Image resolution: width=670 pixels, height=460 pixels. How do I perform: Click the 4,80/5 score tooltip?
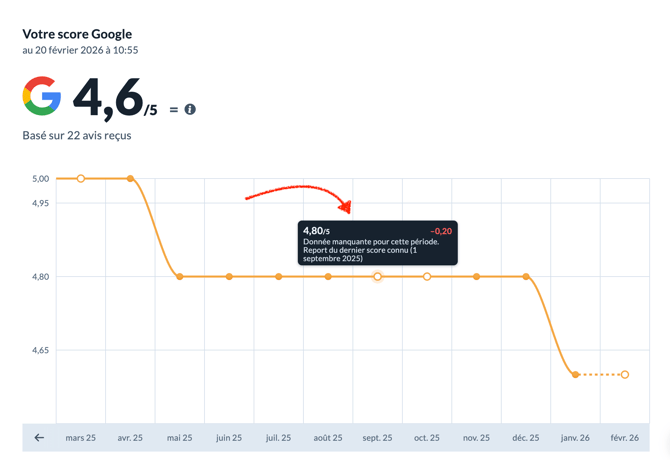pos(378,243)
